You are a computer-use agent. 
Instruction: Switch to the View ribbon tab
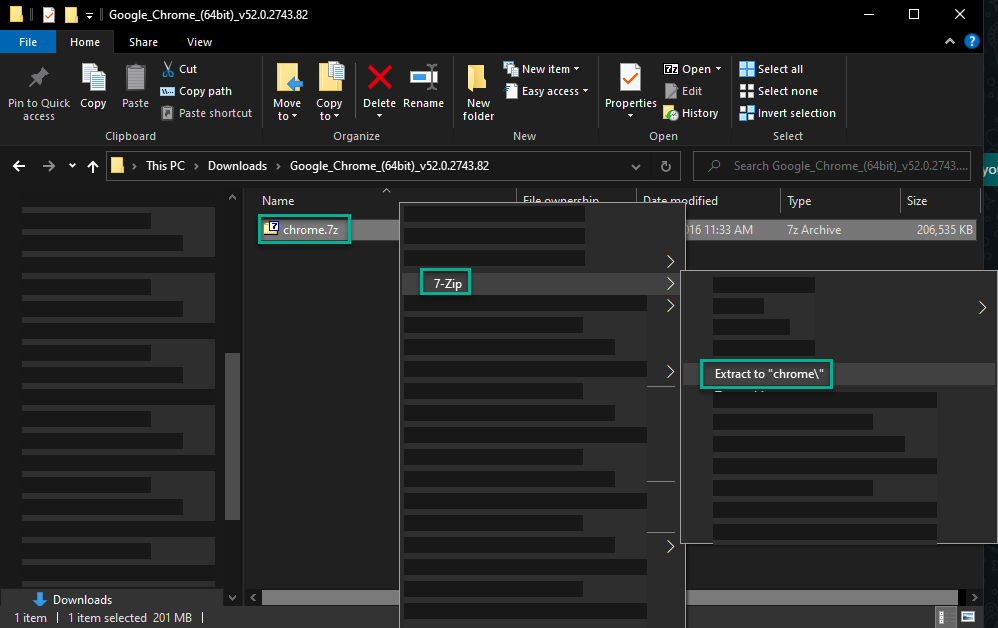pos(199,42)
